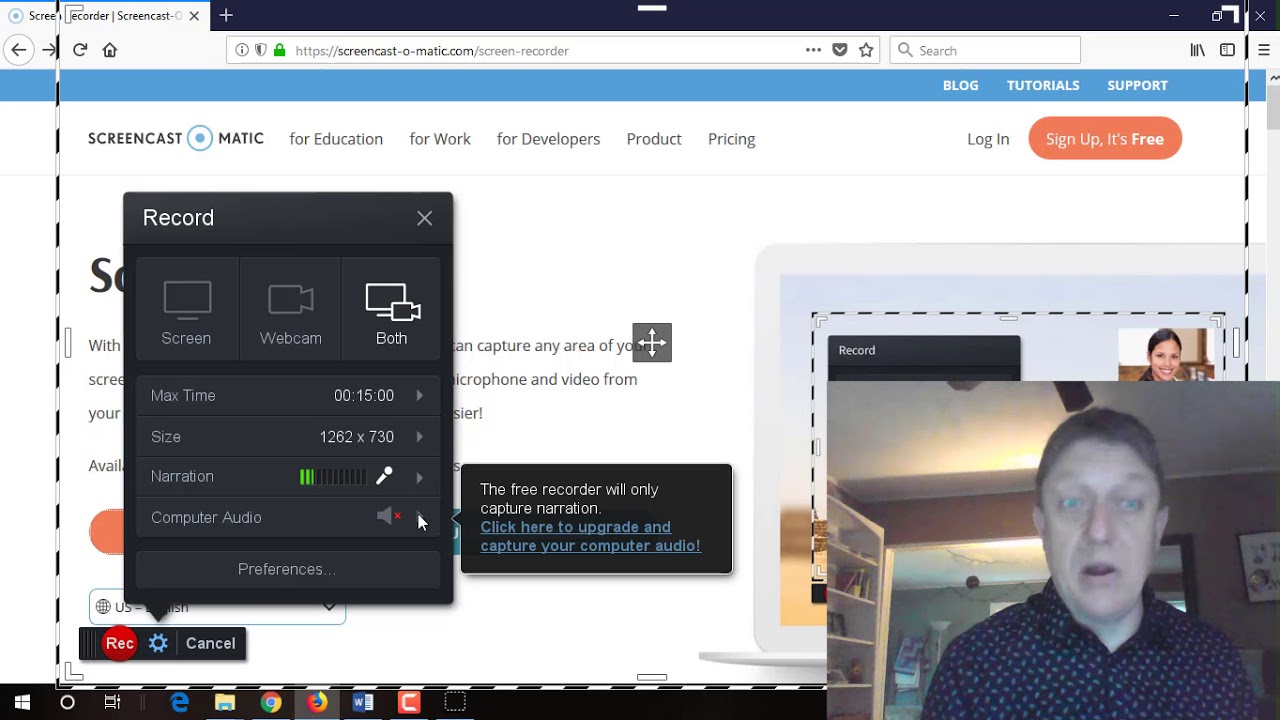This screenshot has width=1280, height=720.
Task: Open the Library icon in Firefox toolbar
Action: (1197, 50)
